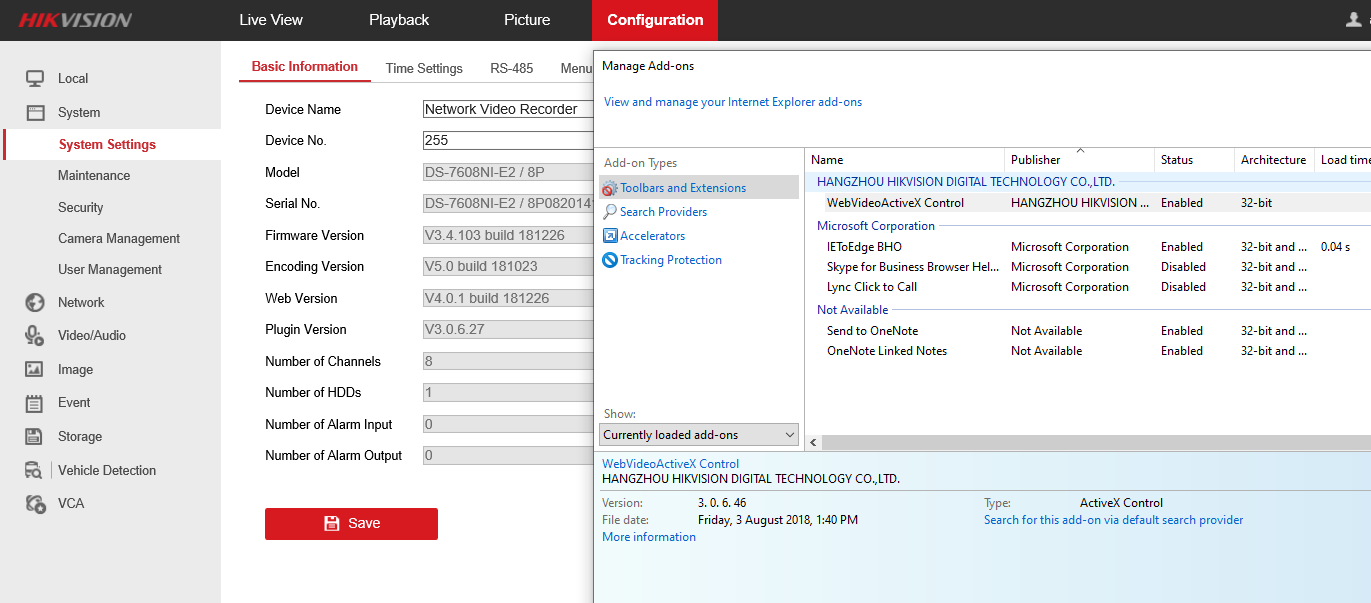Click the VCA icon in sidebar
Screen dimensions: 1371x603
[x=35, y=503]
